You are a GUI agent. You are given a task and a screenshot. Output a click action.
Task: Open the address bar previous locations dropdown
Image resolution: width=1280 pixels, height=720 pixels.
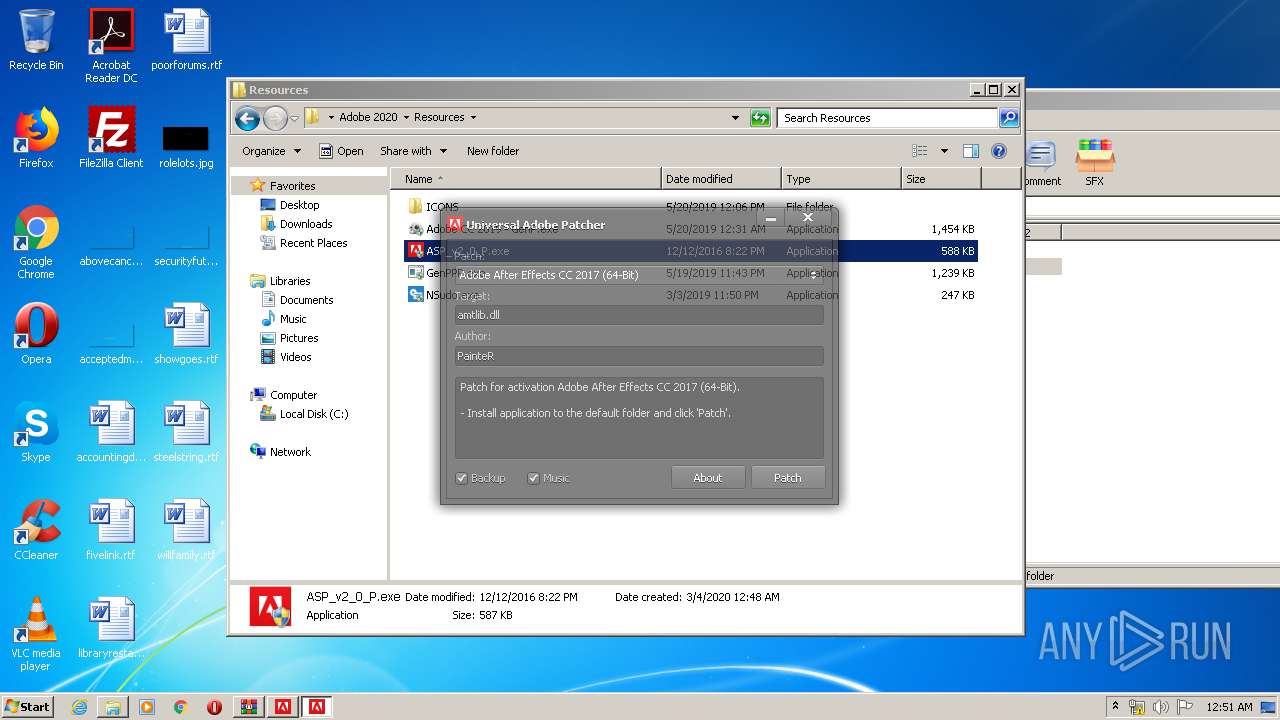(x=735, y=117)
